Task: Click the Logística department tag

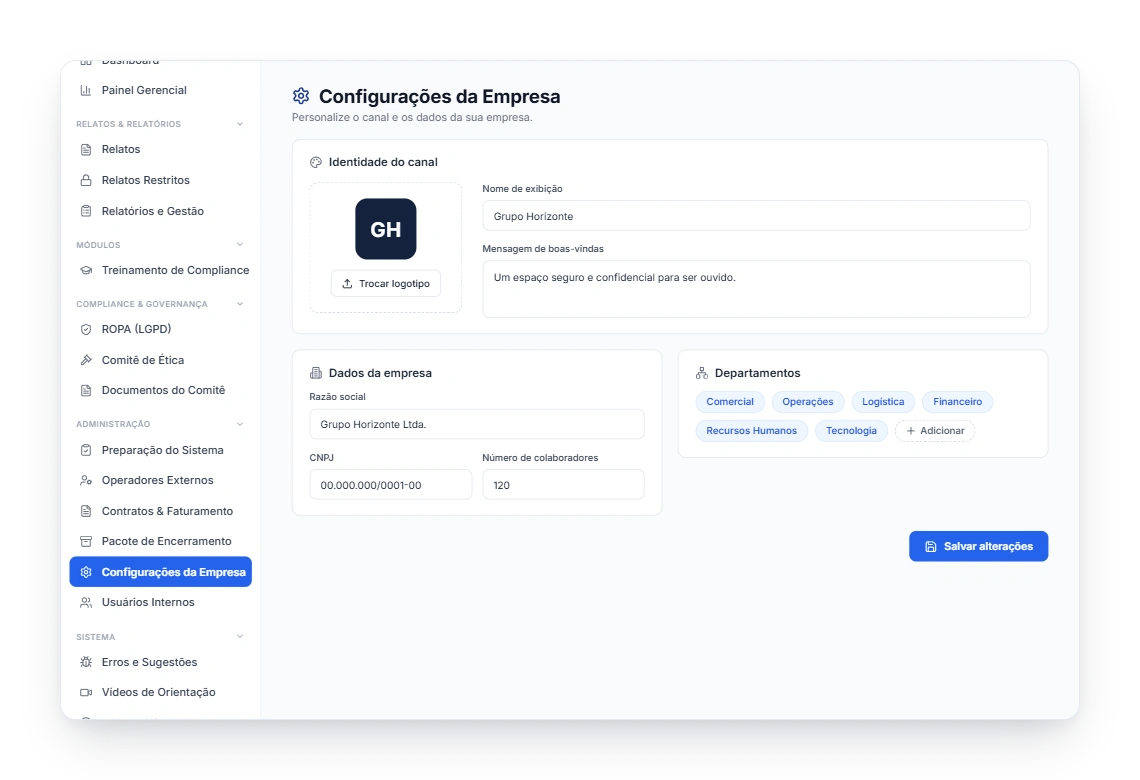Action: point(883,402)
